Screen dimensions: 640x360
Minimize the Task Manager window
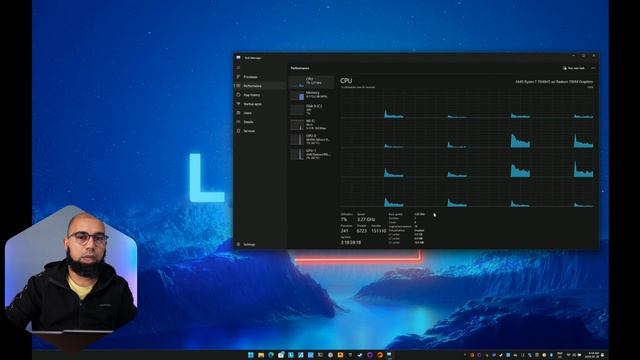573,56
